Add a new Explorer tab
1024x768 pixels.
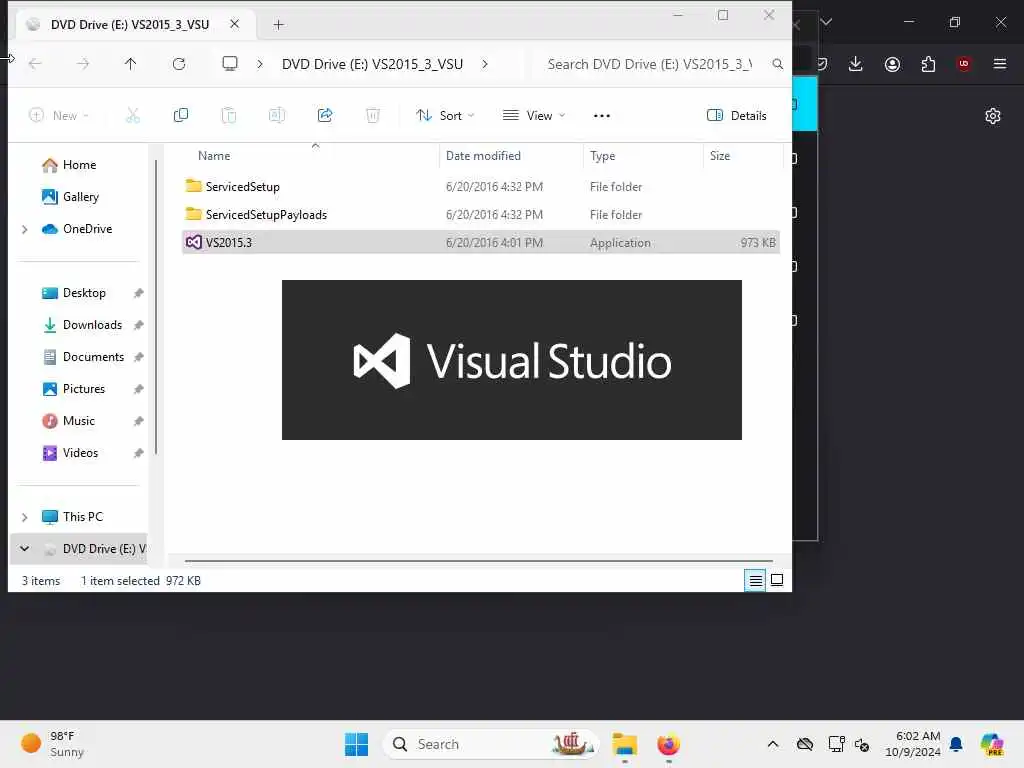pos(279,25)
